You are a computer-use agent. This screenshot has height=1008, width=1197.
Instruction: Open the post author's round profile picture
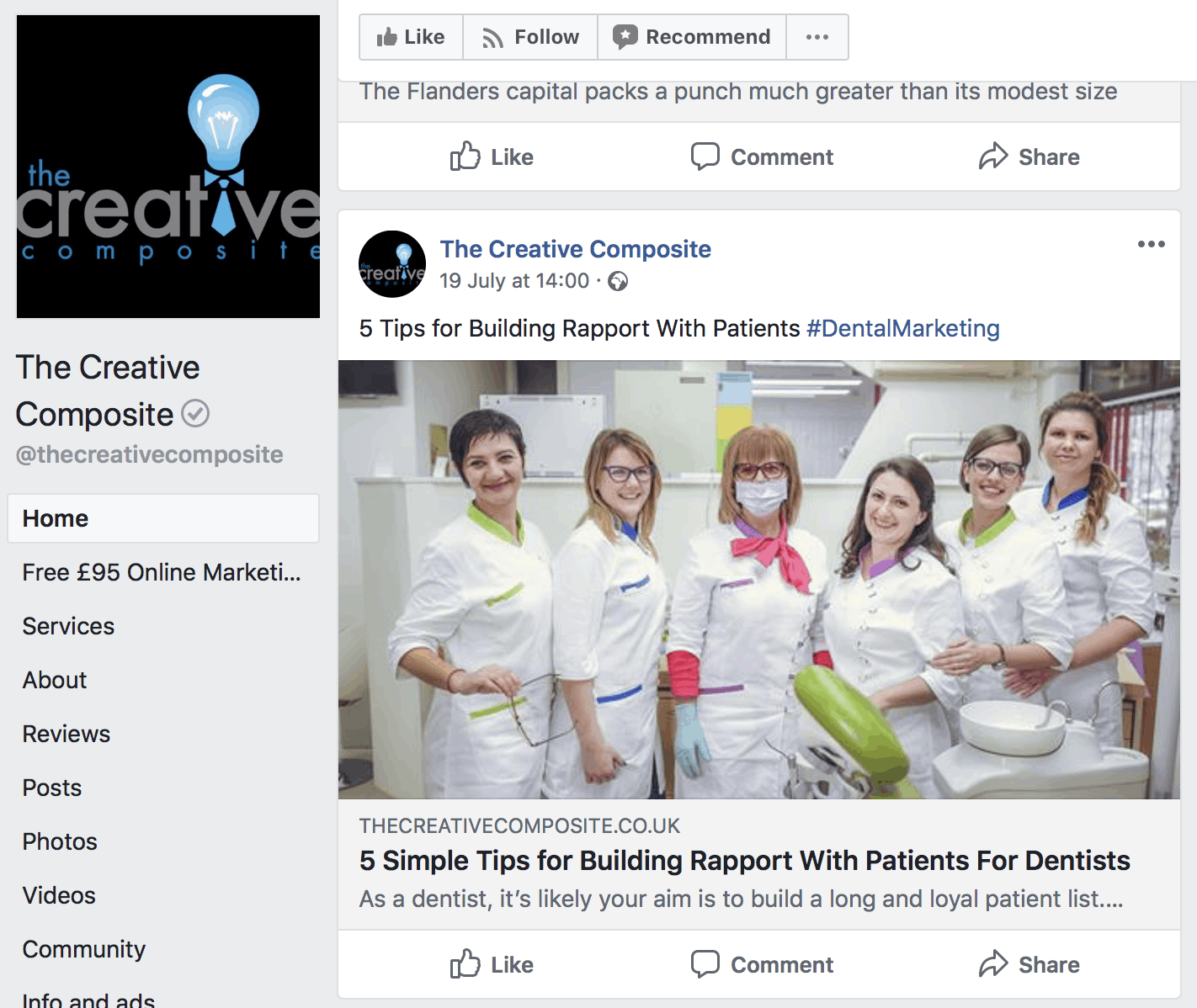tap(392, 264)
